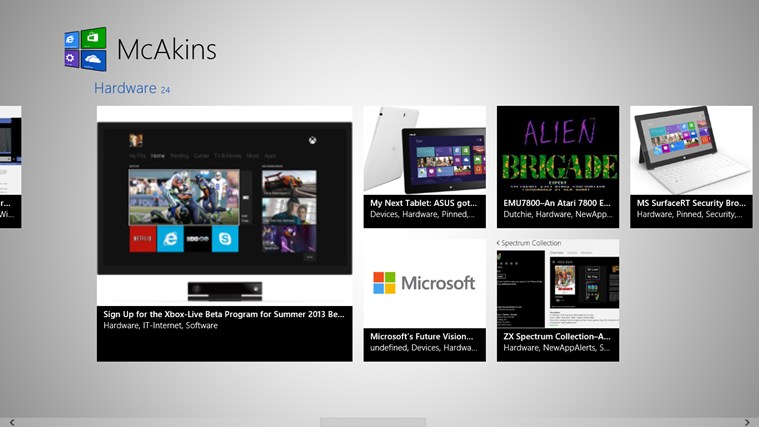Click the horizontal scrollbar thumb

[372, 422]
